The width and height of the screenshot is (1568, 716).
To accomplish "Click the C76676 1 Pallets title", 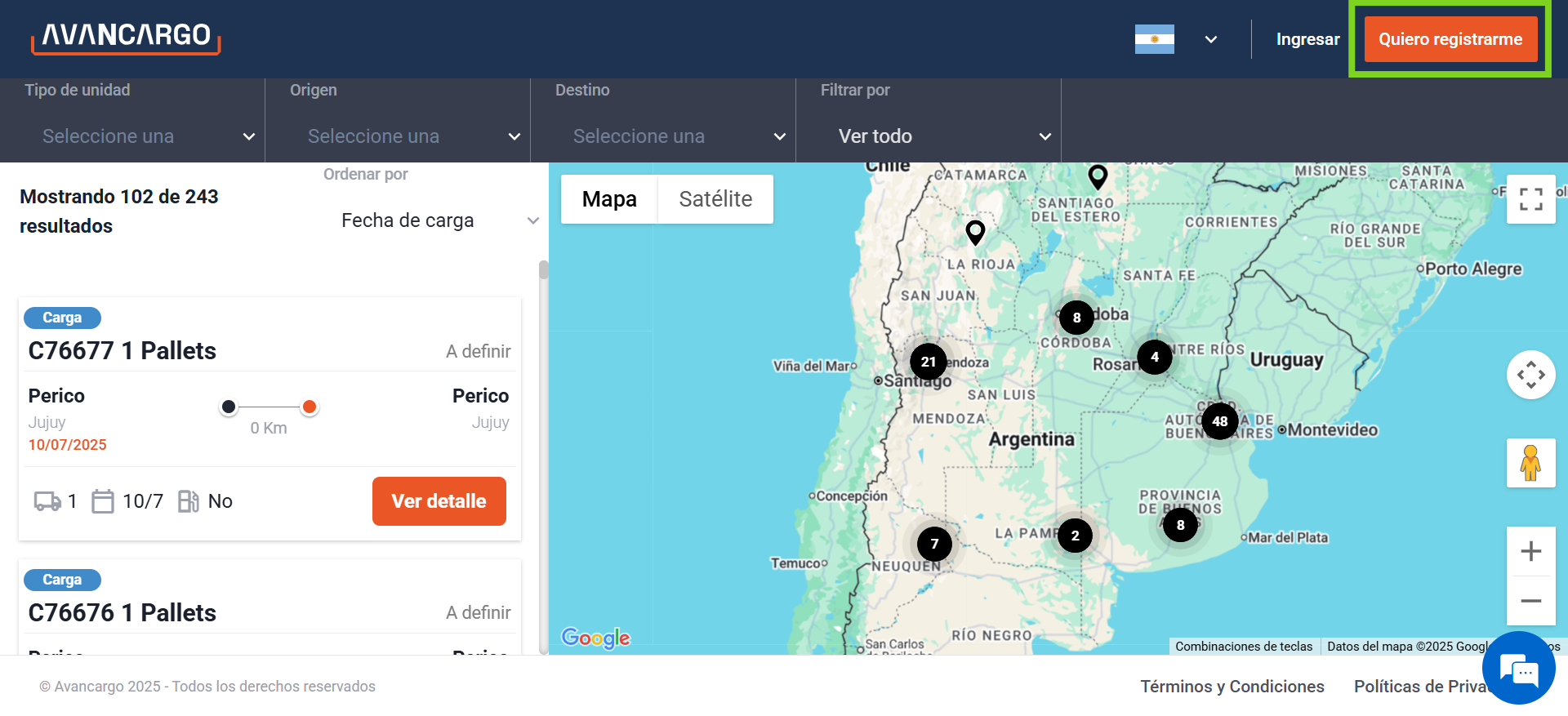I will click(122, 613).
